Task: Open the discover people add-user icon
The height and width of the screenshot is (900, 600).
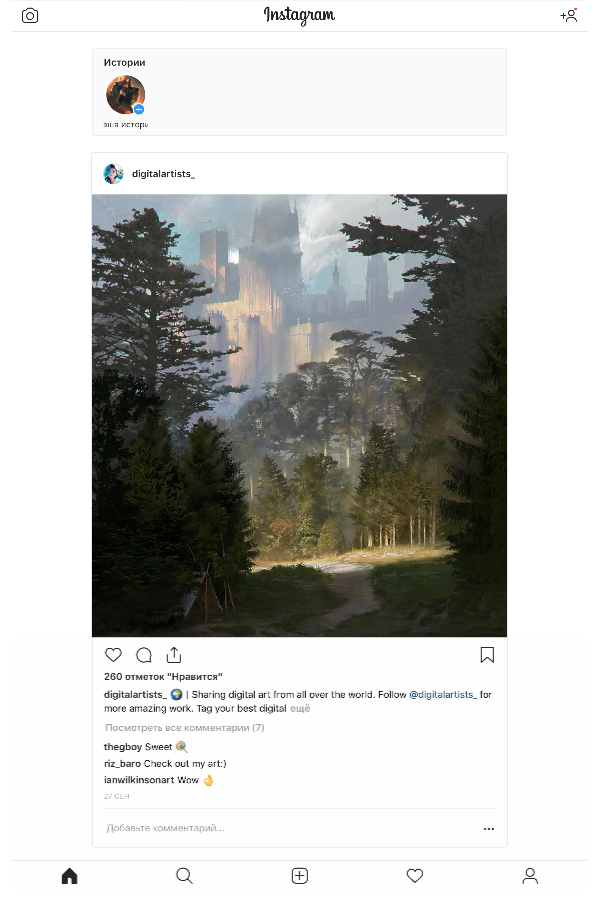Action: [569, 15]
